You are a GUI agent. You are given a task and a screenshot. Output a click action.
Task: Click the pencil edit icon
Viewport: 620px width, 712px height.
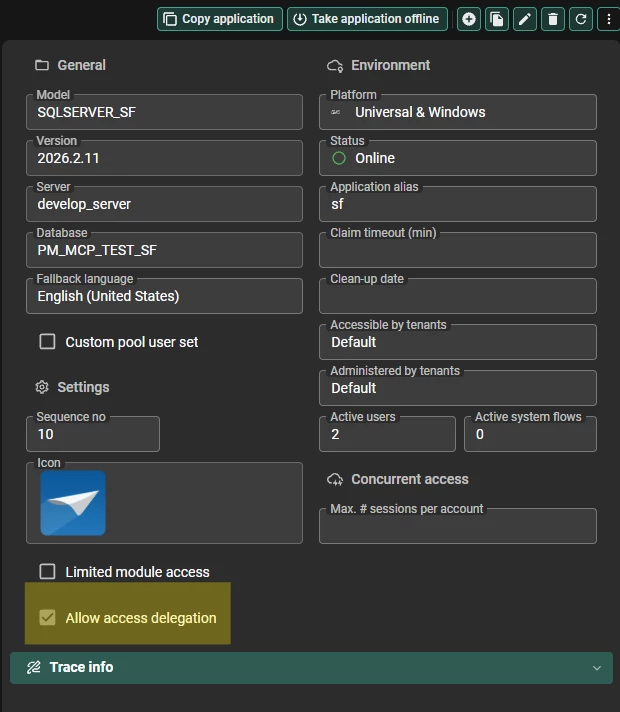click(x=525, y=19)
